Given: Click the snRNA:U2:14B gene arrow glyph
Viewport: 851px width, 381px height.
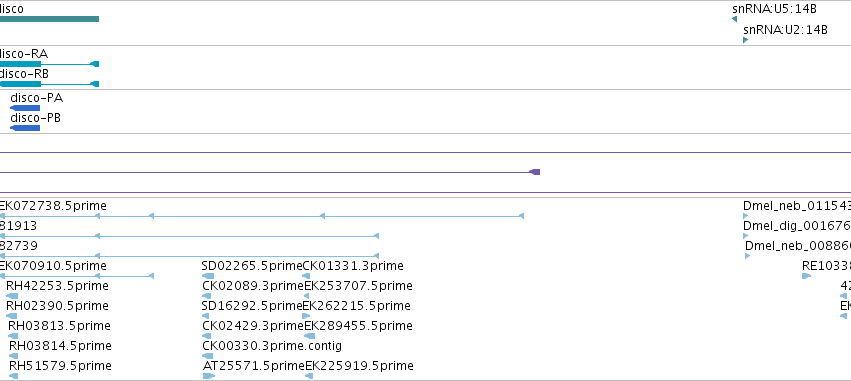Looking at the screenshot, I should tap(746, 40).
